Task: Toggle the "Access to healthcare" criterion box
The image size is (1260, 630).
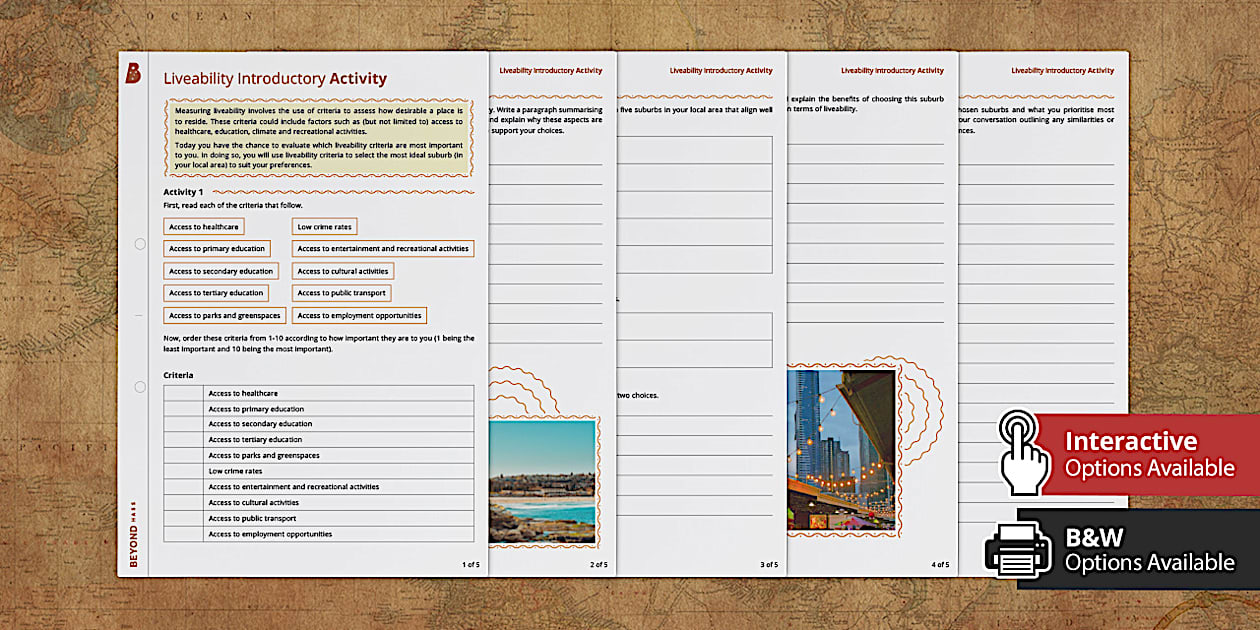Action: coord(204,226)
